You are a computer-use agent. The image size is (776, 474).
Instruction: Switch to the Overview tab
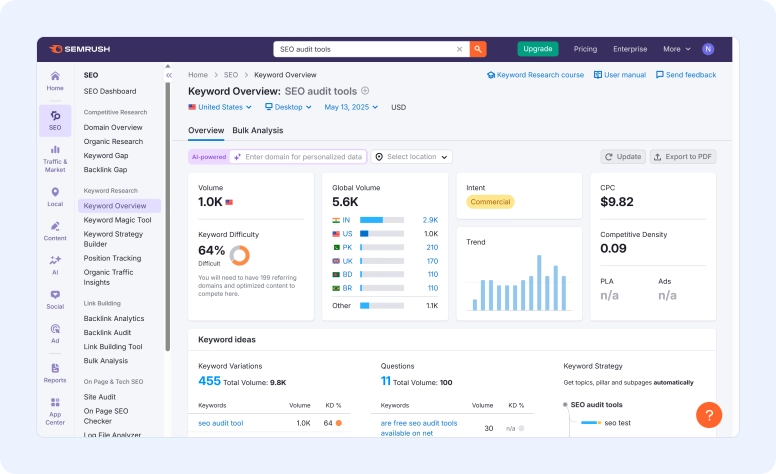coord(206,130)
